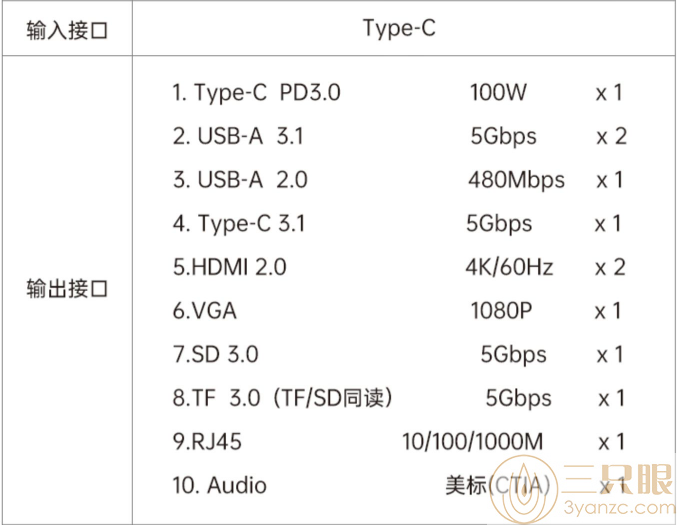The width and height of the screenshot is (677, 525).
Task: Click the Type-C PD3.0 row text
Action: point(256,93)
